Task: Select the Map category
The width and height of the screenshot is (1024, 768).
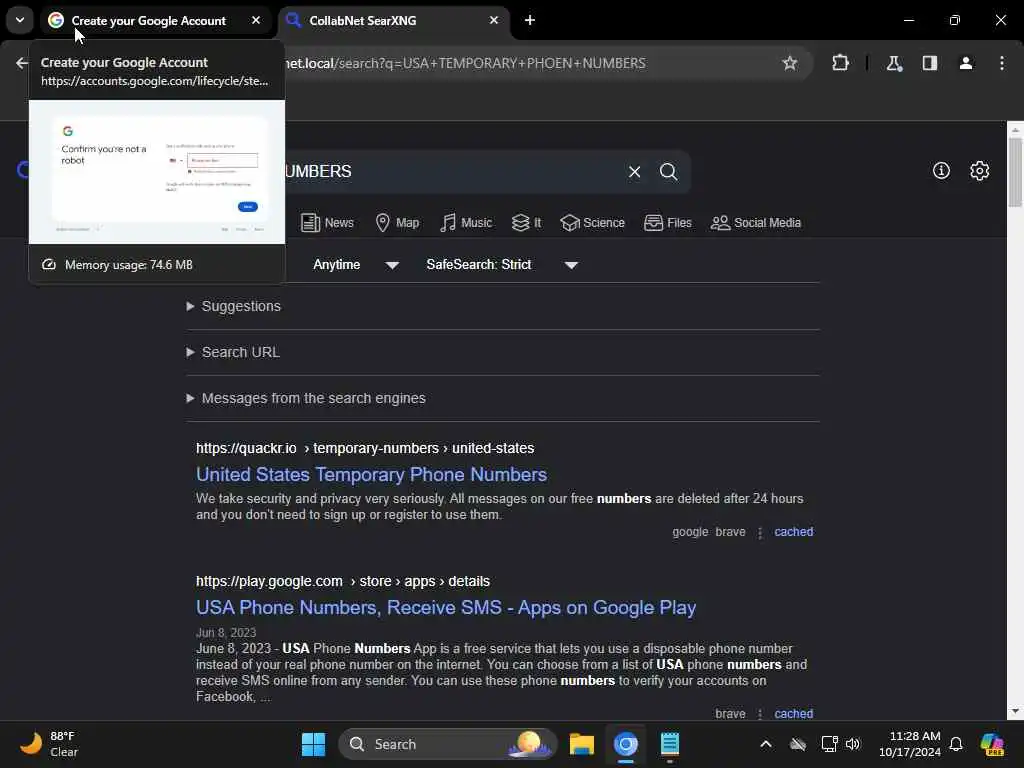Action: coord(397,223)
